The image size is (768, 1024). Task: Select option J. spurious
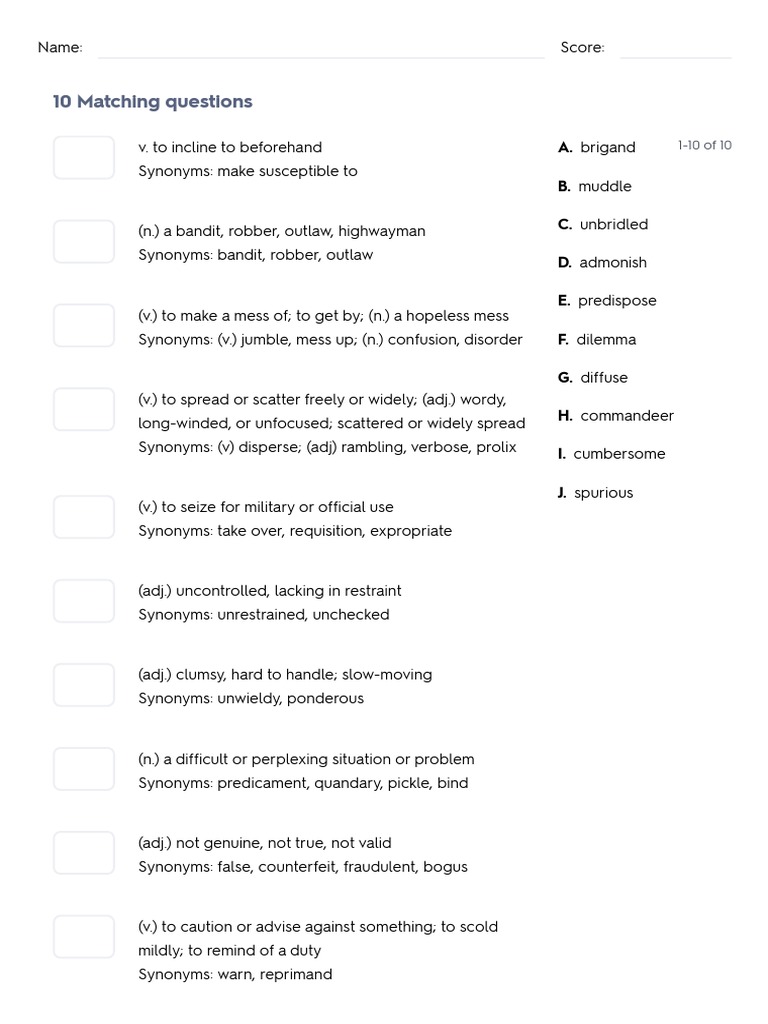point(595,492)
